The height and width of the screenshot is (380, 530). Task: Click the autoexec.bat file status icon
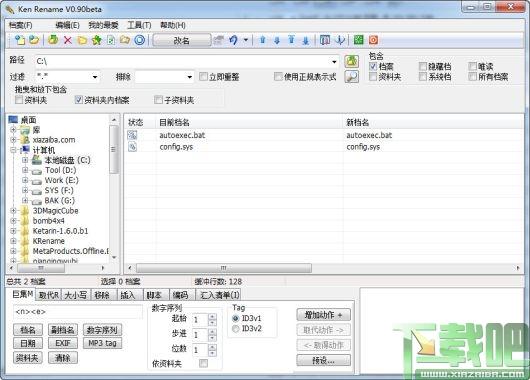(132, 135)
